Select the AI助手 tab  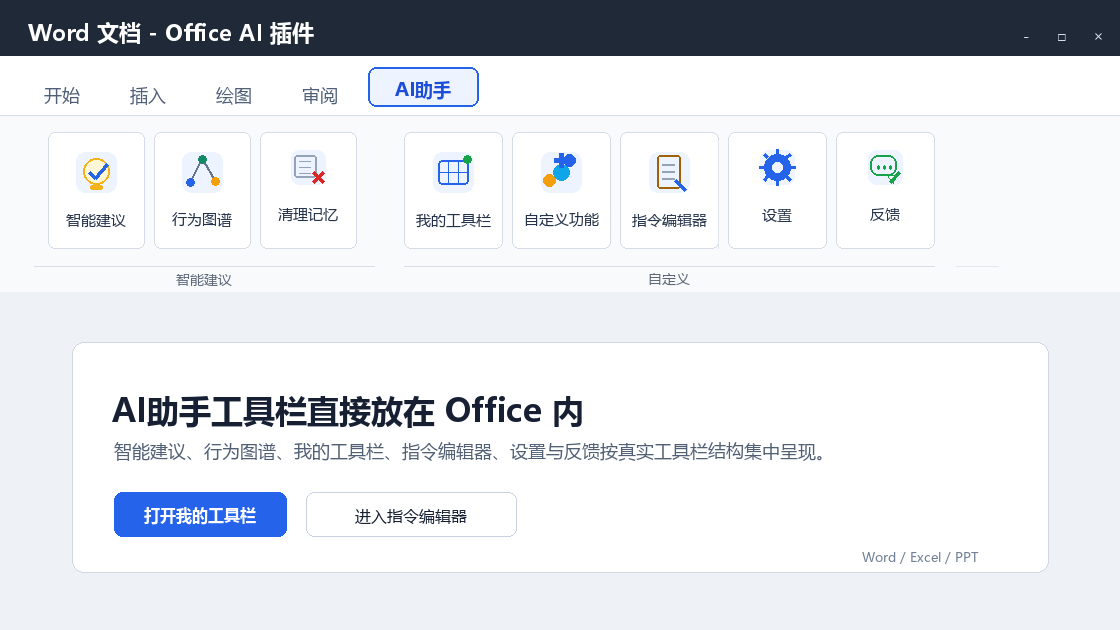[424, 87]
